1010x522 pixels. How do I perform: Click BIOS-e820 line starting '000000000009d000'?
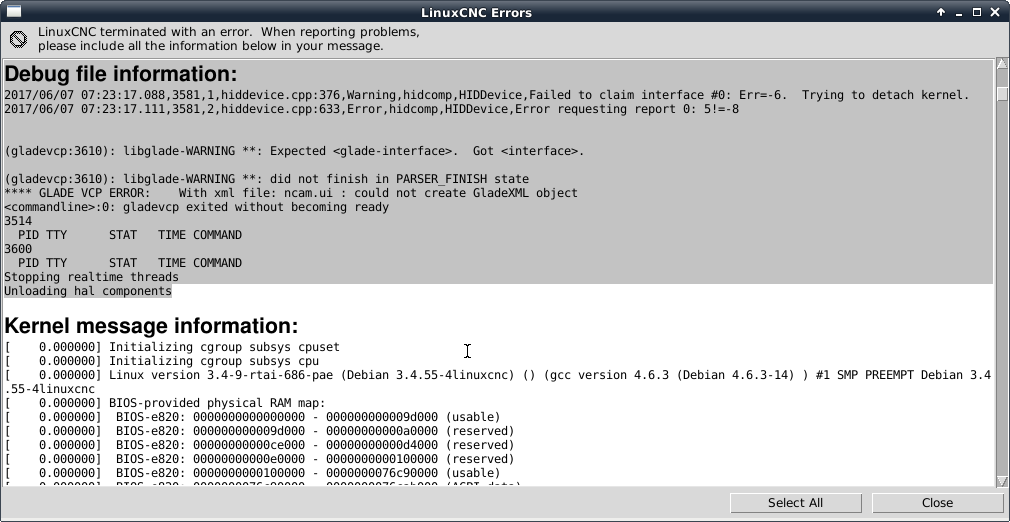tap(260, 430)
